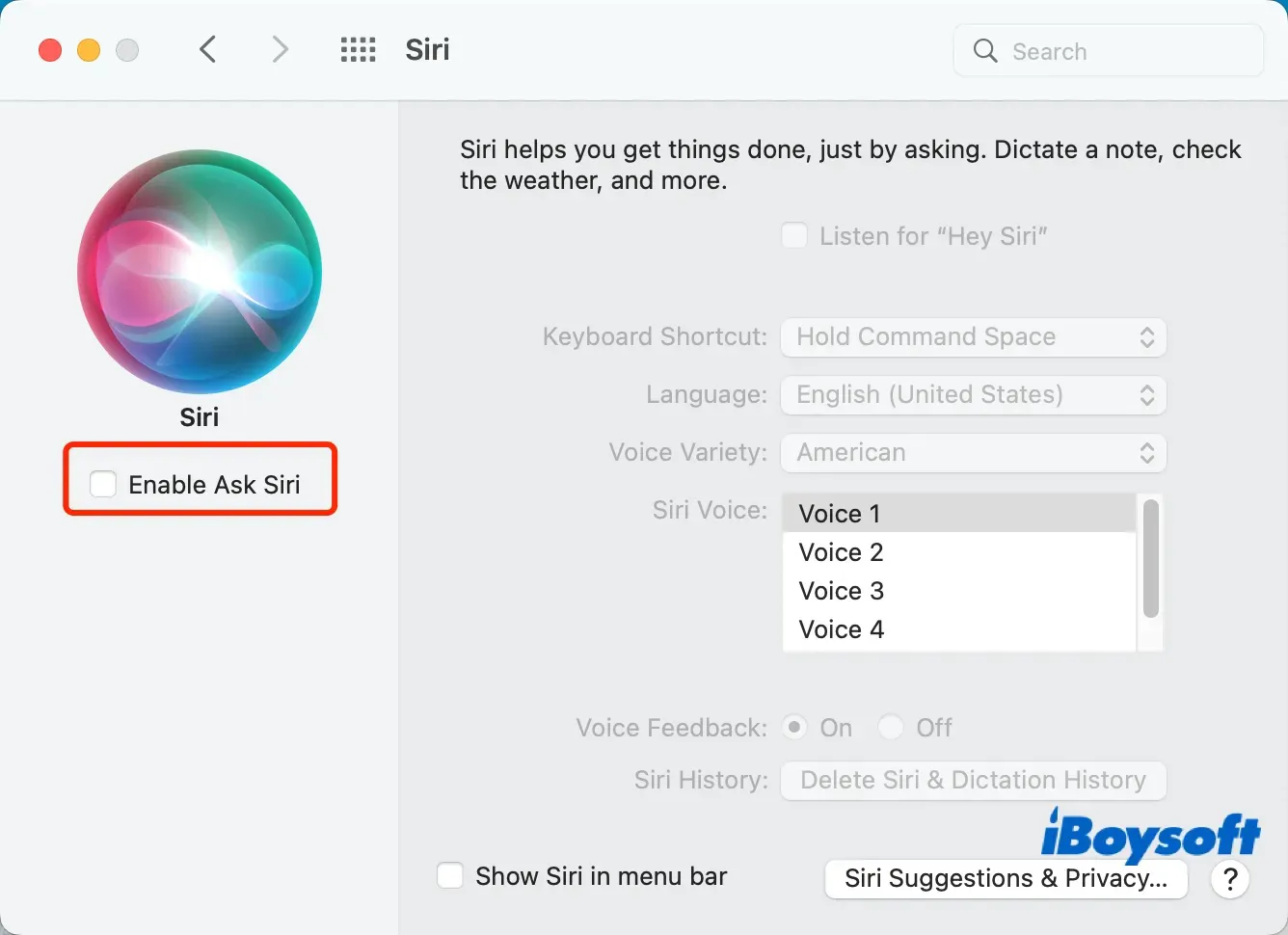This screenshot has height=935, width=1288.
Task: Select Voice 2 in Siri Voice list
Action: [x=841, y=552]
